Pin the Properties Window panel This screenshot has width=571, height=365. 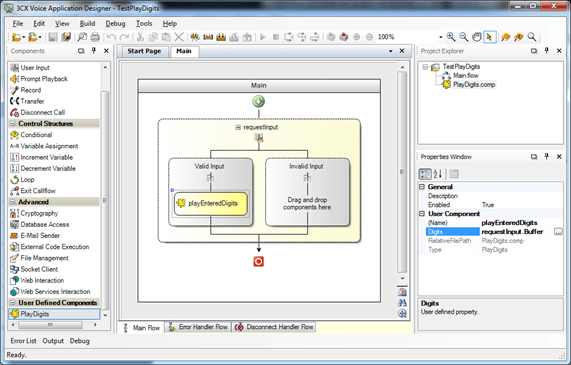click(546, 156)
